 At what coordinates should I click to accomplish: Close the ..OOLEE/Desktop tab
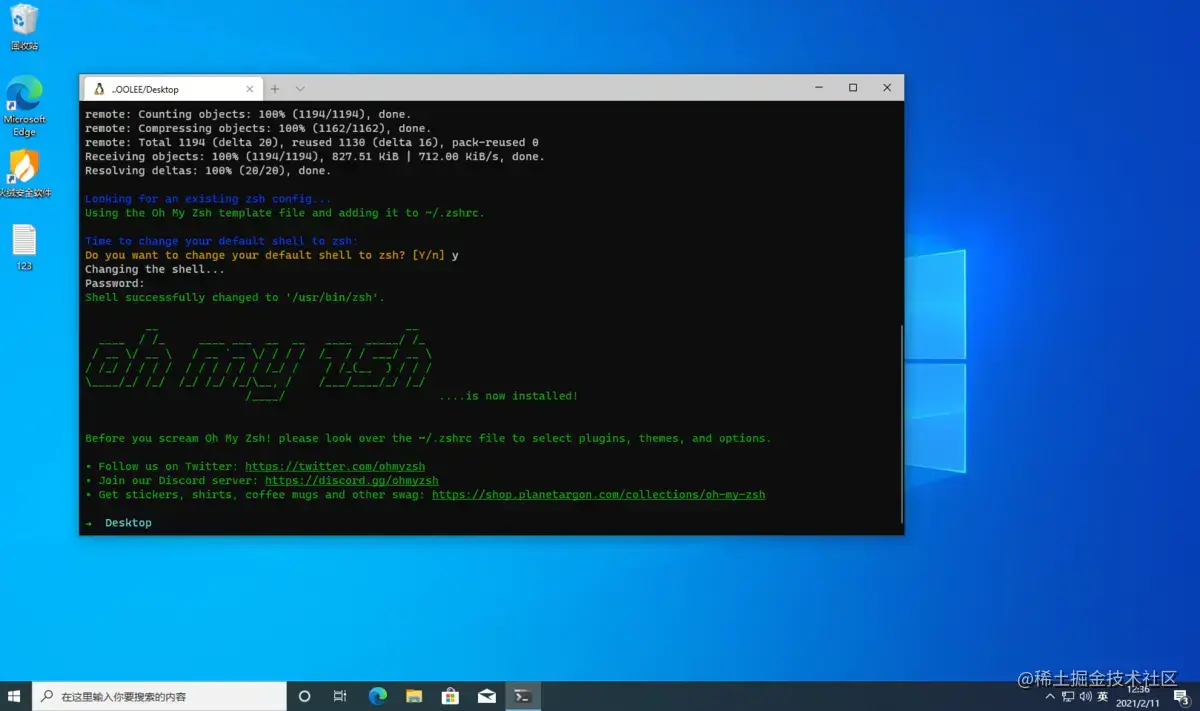(249, 89)
